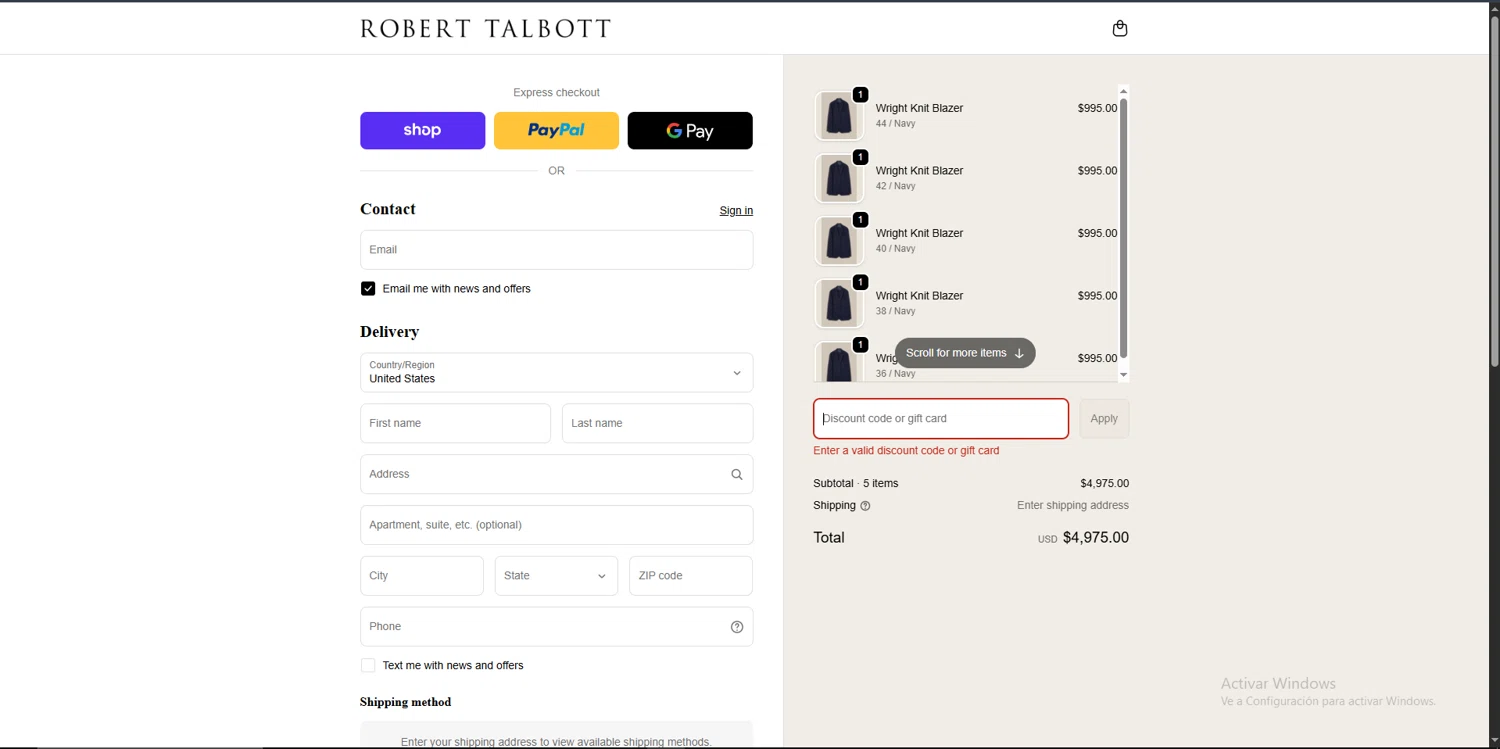Click Scroll for more items pill

965,353
